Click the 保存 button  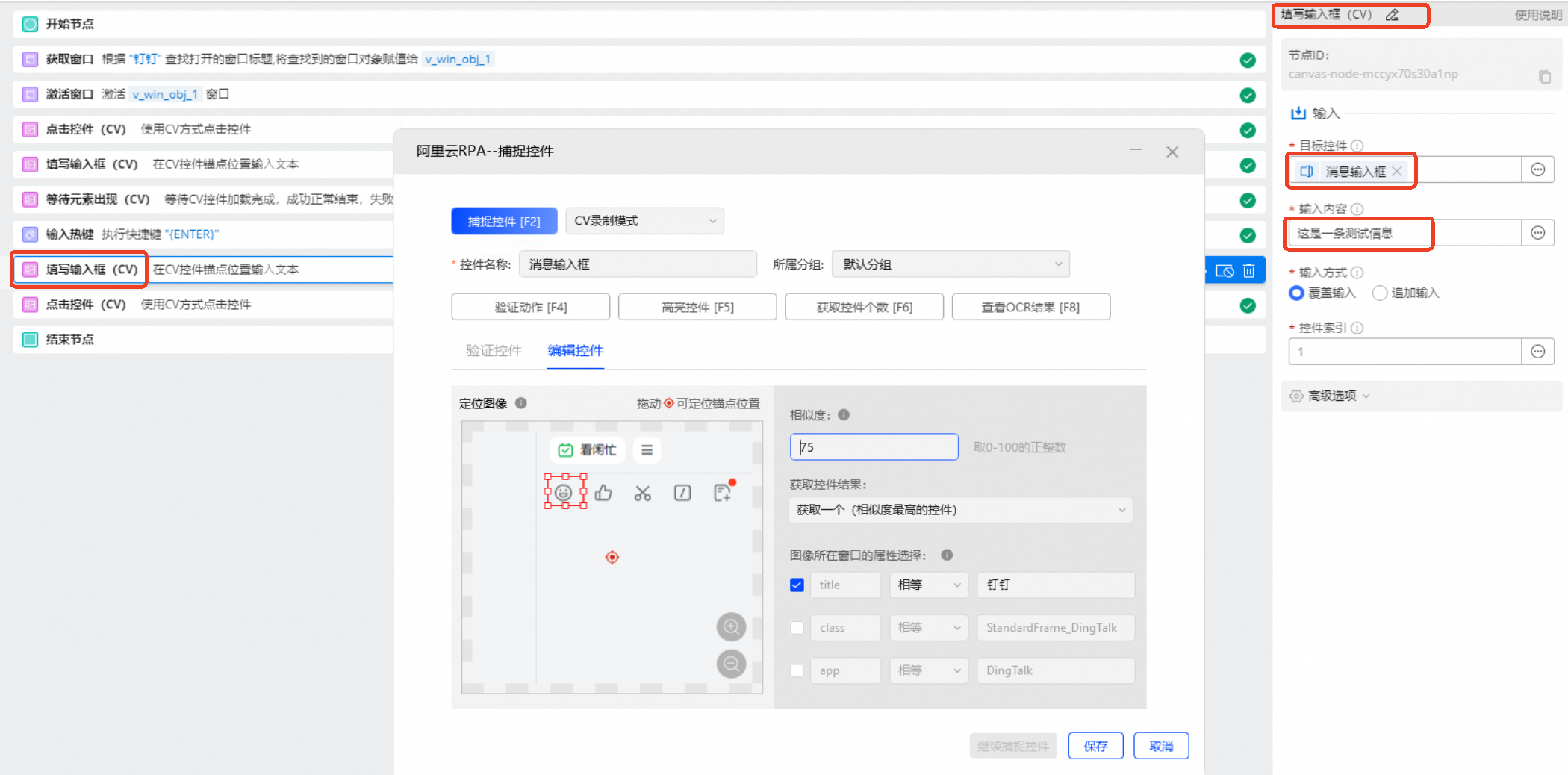point(1095,746)
